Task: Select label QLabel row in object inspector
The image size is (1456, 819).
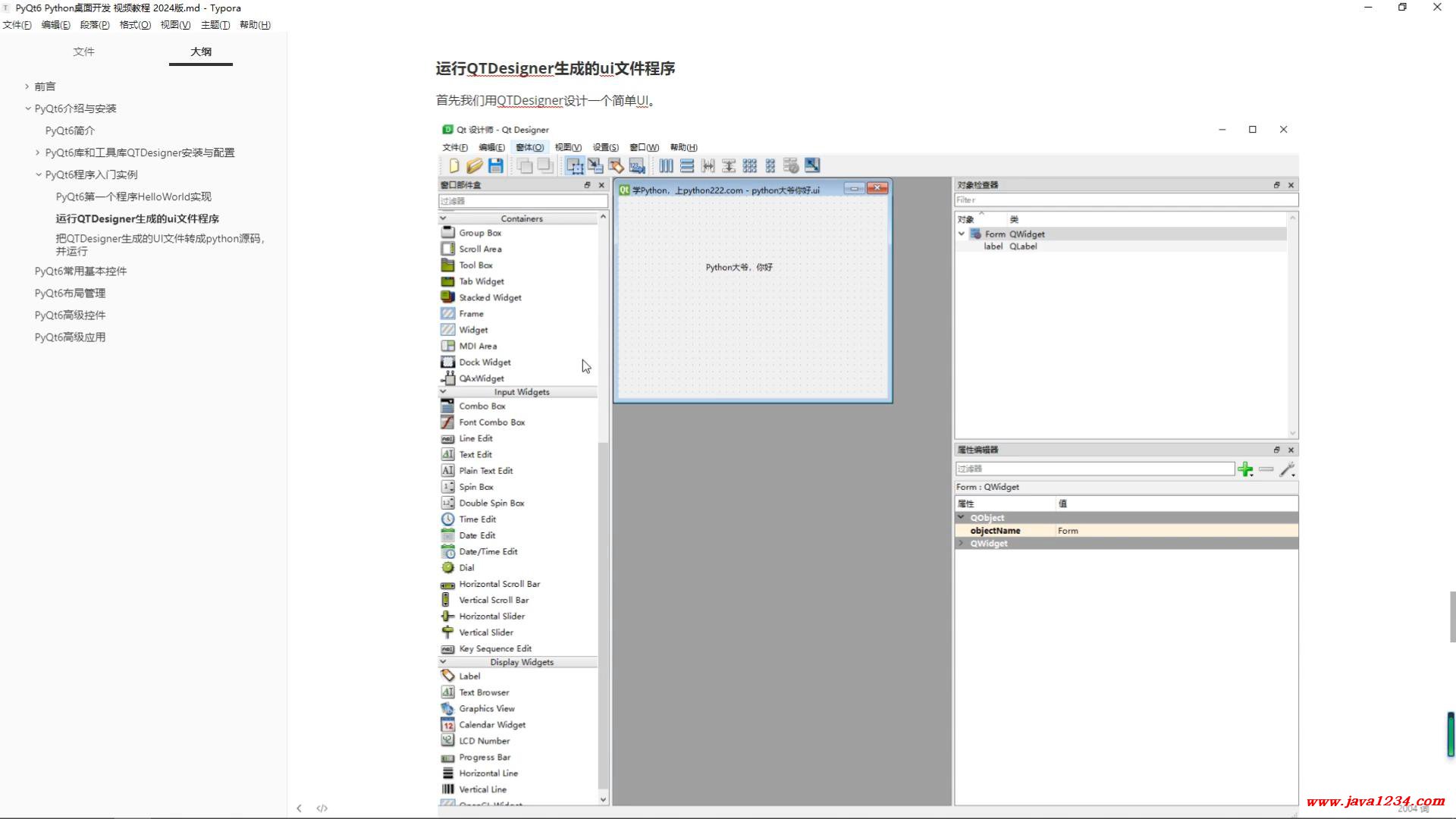Action: [x=1121, y=246]
